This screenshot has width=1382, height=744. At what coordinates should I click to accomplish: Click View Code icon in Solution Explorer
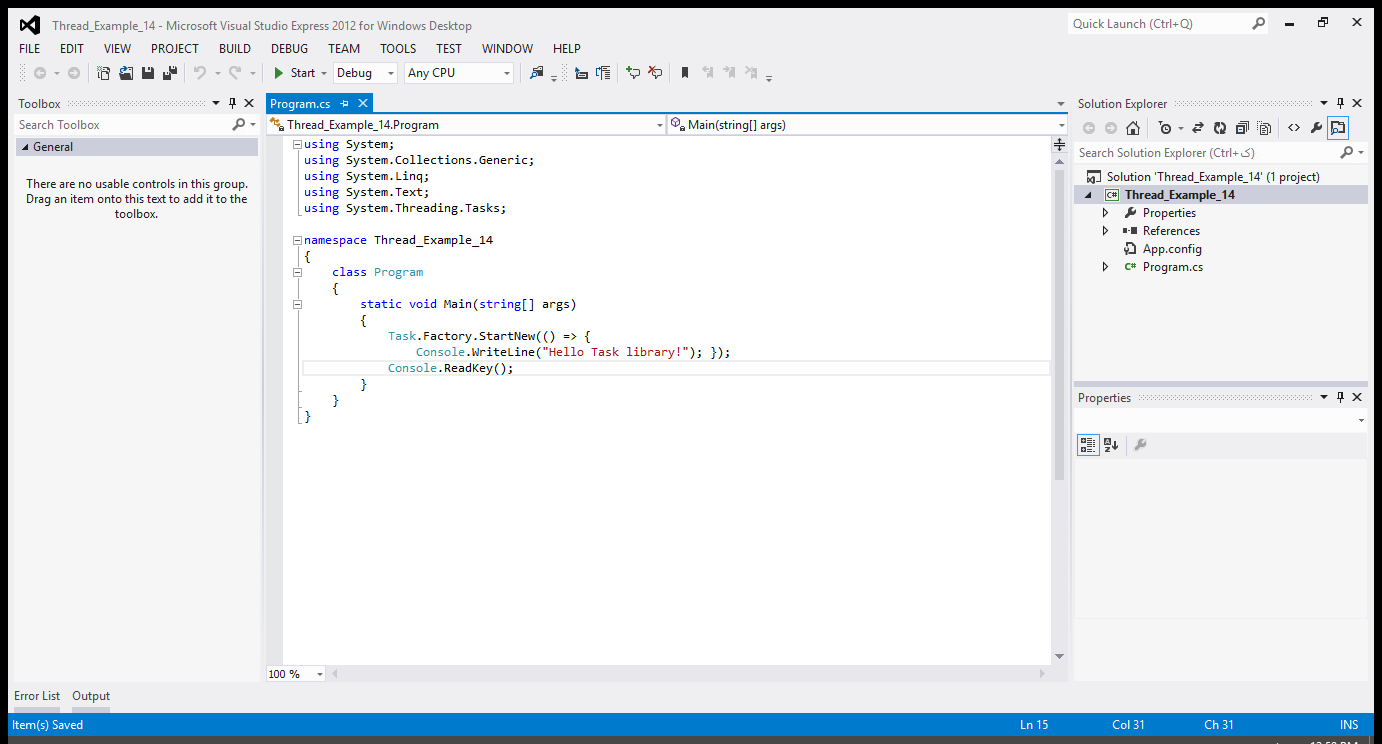(1294, 128)
